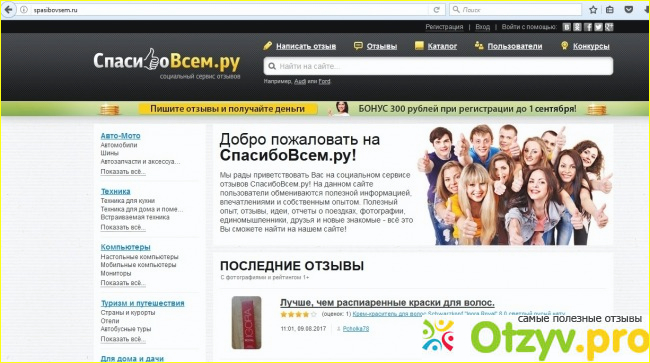The image size is (650, 363).
Task: Open Встраиваемая техника subcategory
Action: point(135,217)
